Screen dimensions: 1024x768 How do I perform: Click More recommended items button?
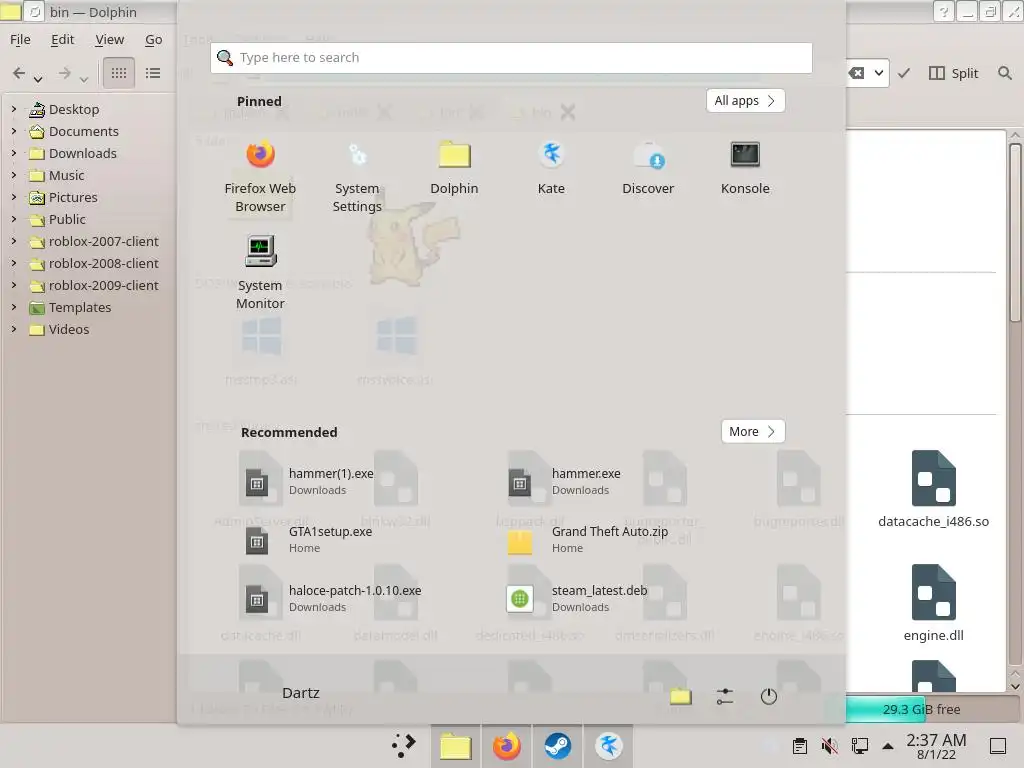pyautogui.click(x=752, y=432)
